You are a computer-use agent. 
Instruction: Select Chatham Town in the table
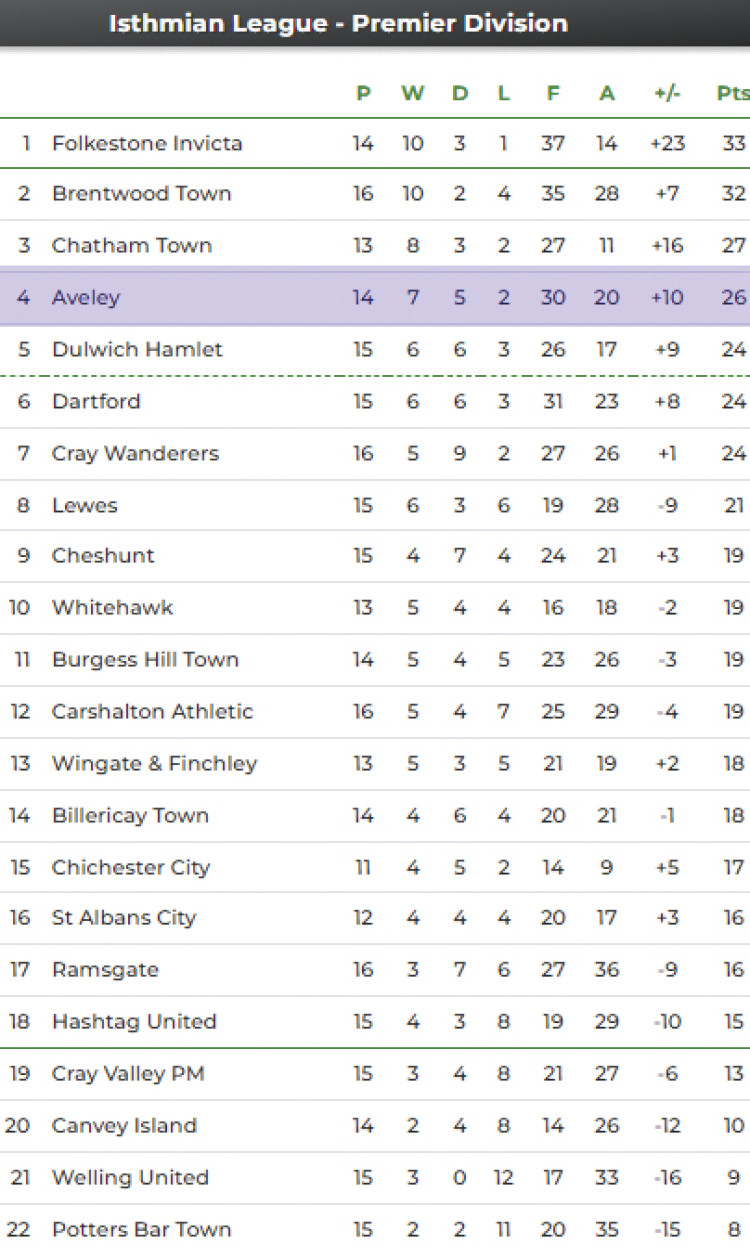pyautogui.click(x=131, y=245)
